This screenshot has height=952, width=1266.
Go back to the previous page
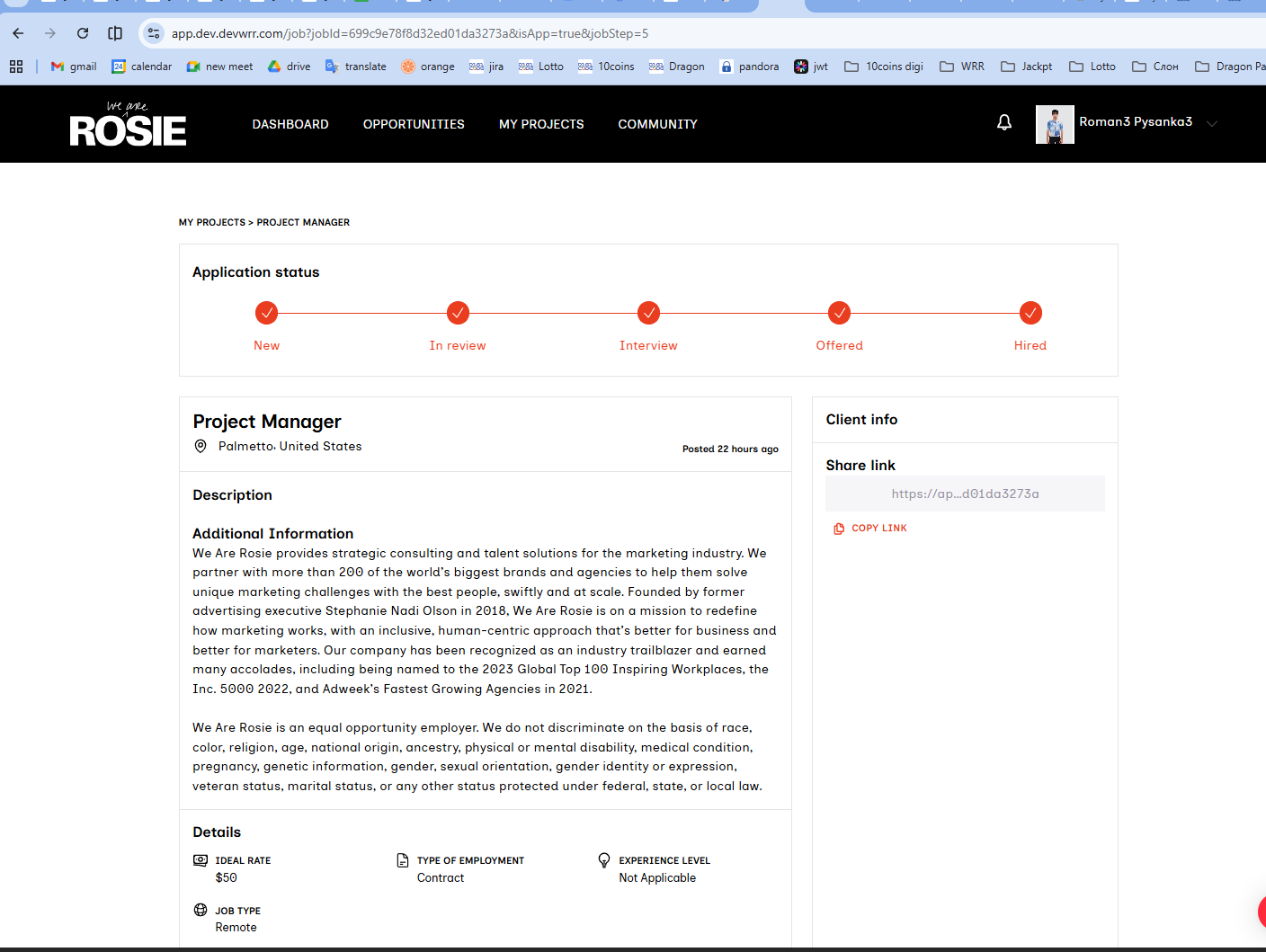[18, 33]
